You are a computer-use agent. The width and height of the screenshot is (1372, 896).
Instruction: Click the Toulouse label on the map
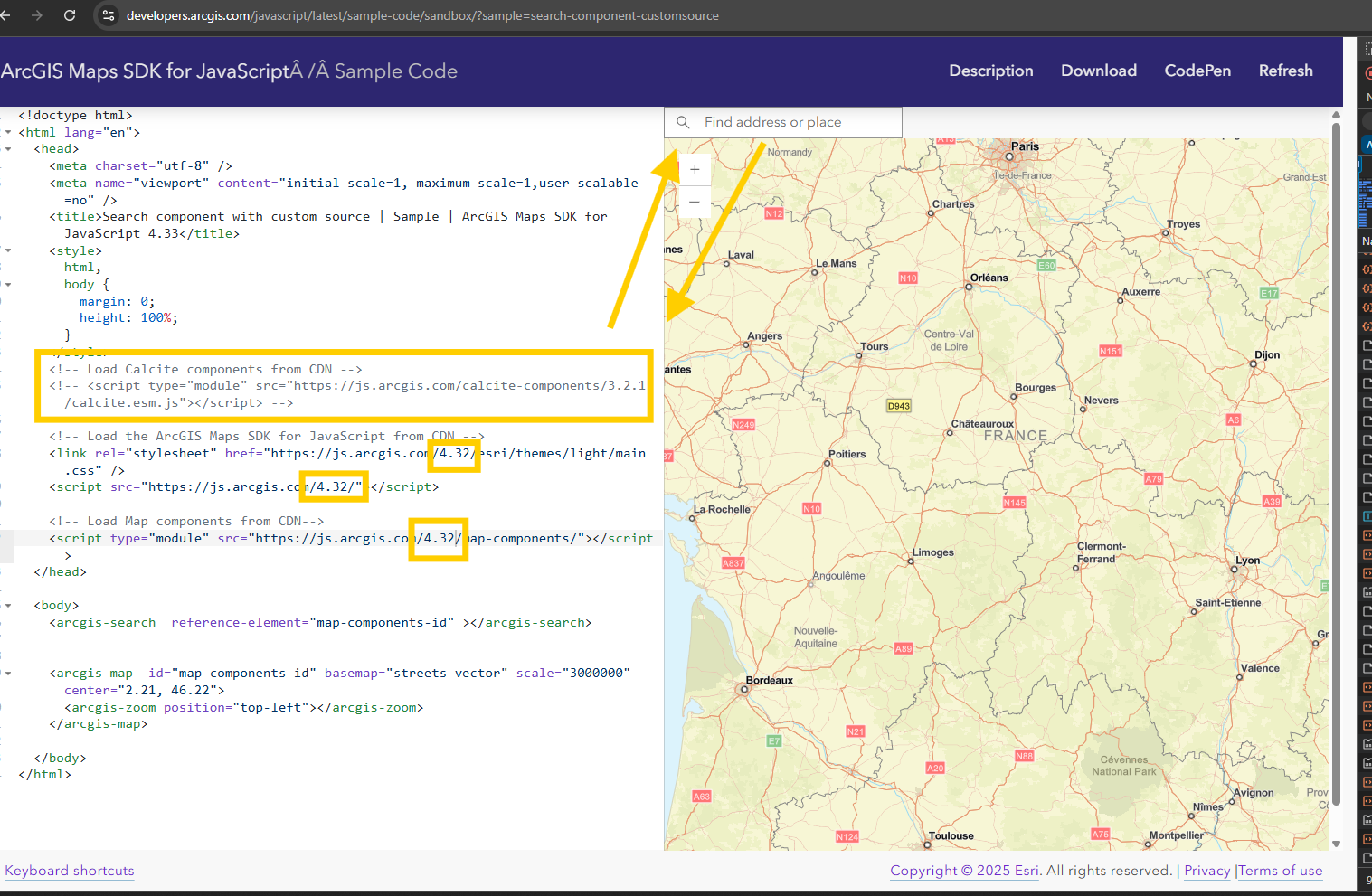(951, 836)
